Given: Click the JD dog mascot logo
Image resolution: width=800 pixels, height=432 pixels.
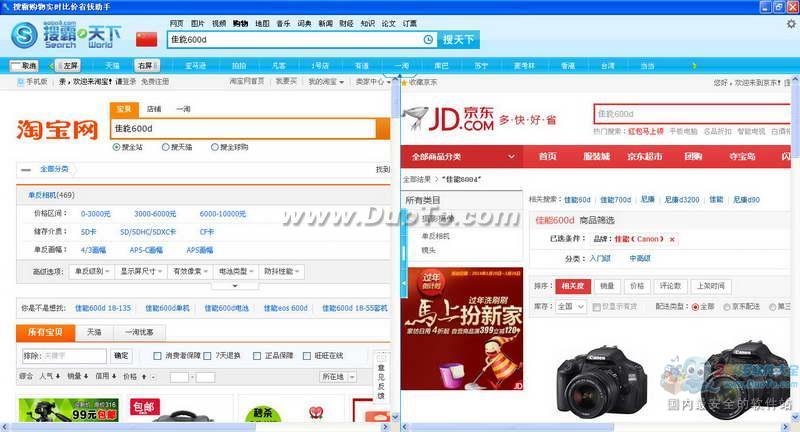Looking at the screenshot, I should [415, 118].
